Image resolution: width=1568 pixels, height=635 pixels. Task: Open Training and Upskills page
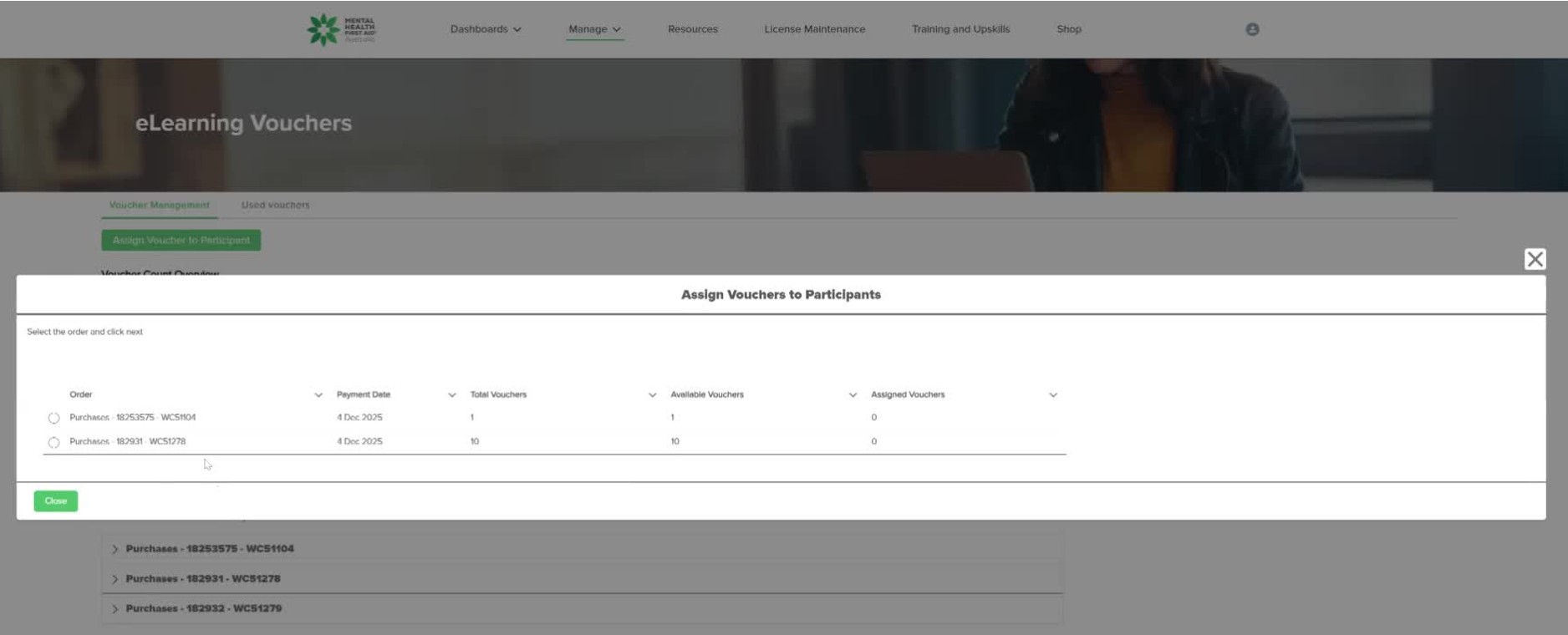960,29
